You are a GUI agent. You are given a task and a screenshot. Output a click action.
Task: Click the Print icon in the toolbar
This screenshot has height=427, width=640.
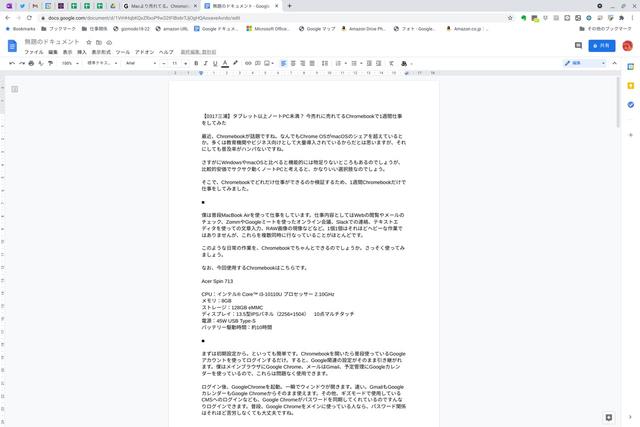coord(31,63)
